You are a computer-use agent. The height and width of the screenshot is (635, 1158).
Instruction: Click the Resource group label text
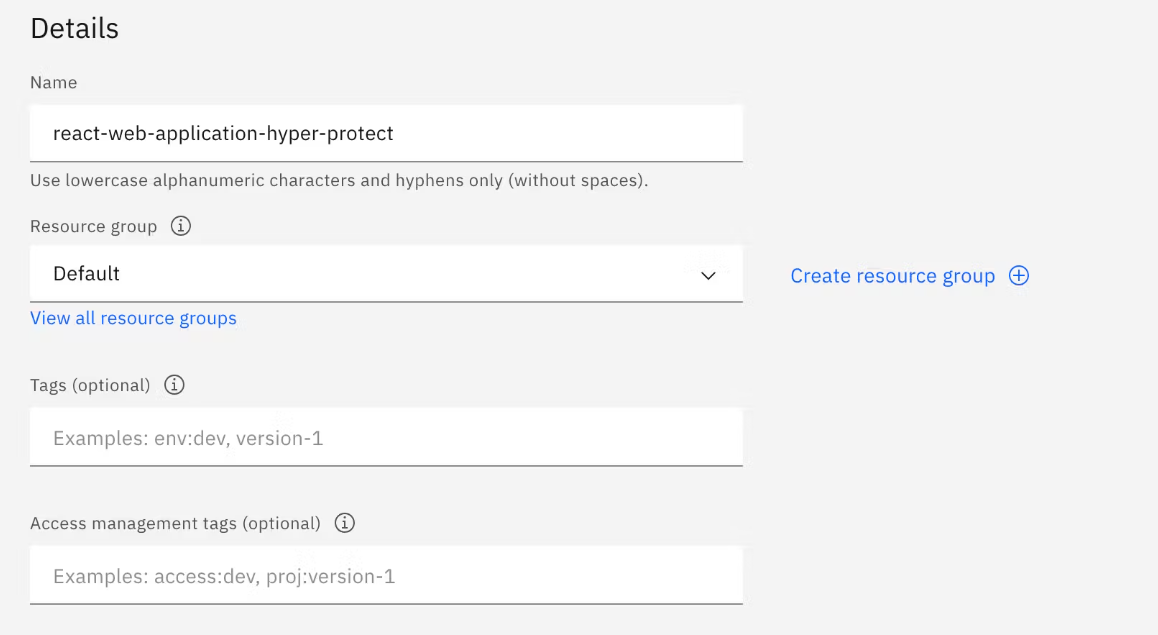(x=94, y=227)
